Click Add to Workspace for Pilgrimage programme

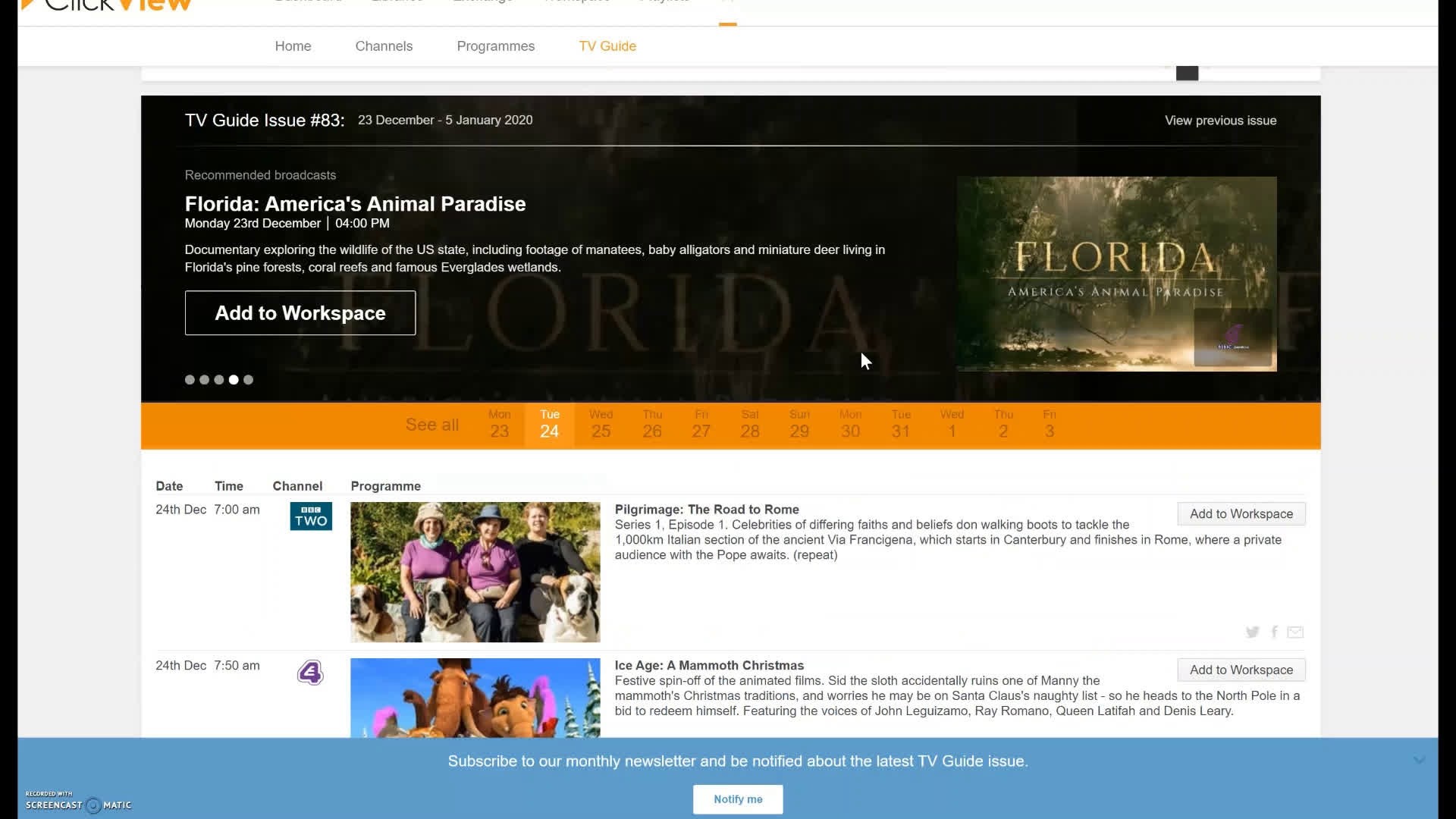(x=1241, y=513)
